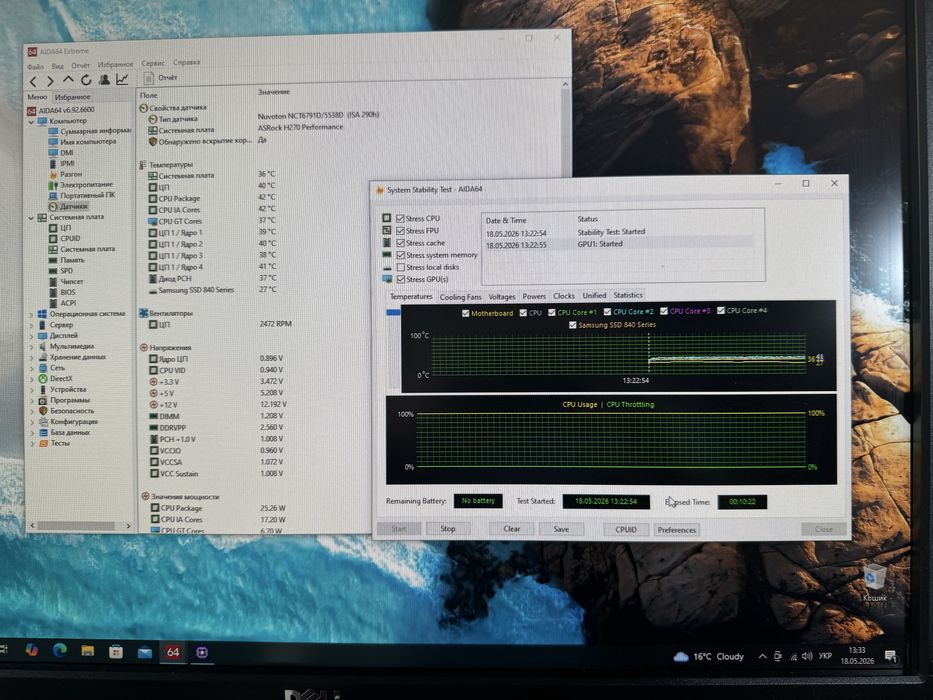Switch to the Voltages tab
The image size is (933, 700).
pyautogui.click(x=502, y=296)
